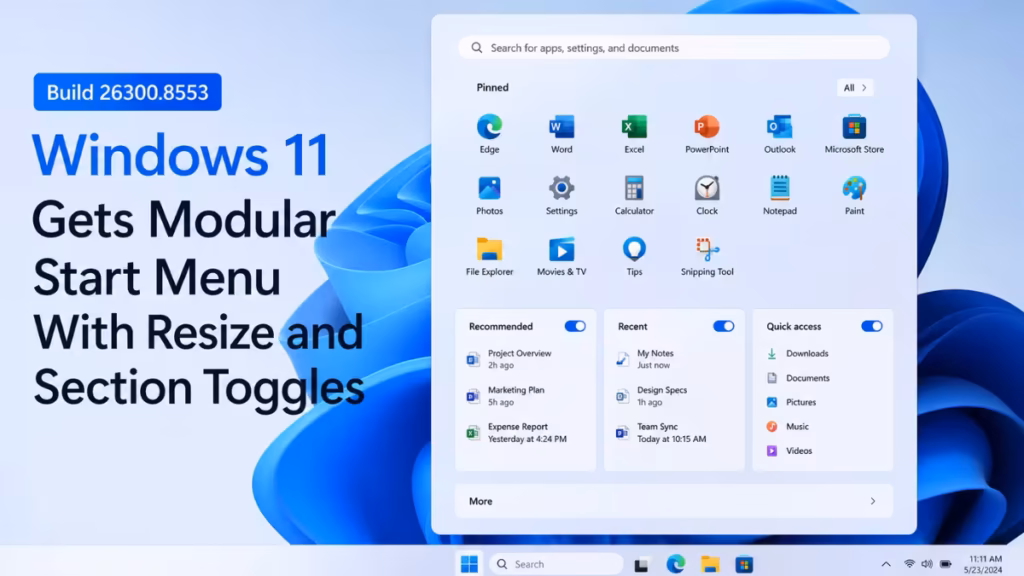Open Downloads in Quick access
This screenshot has width=1024, height=576.
(x=797, y=353)
